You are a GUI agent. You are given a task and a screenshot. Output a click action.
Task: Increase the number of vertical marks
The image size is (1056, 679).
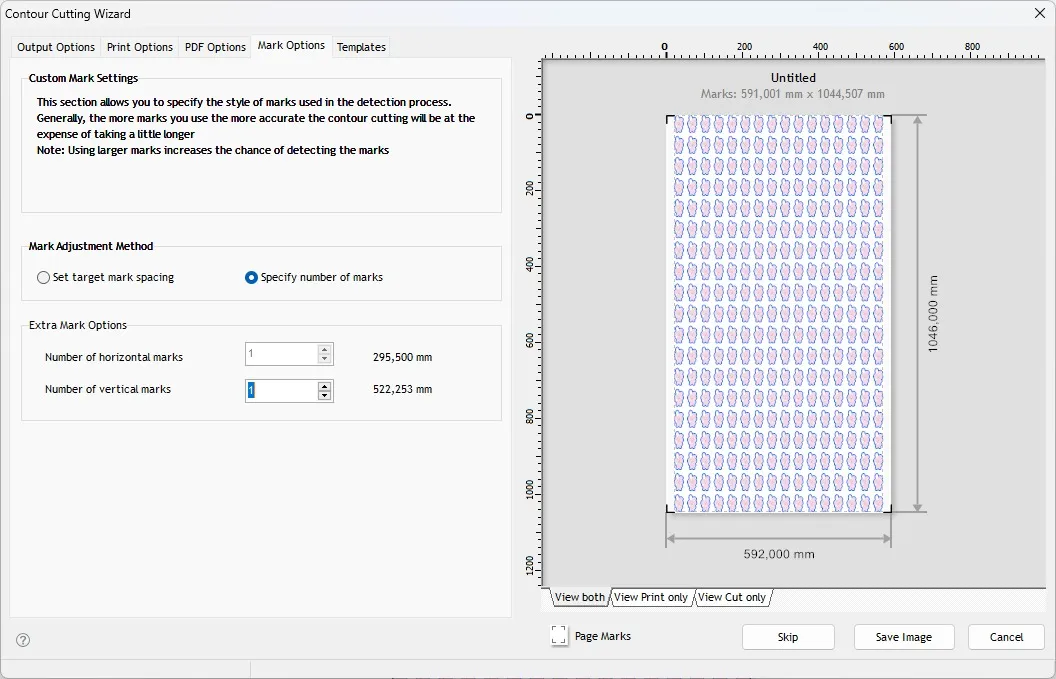pos(325,386)
